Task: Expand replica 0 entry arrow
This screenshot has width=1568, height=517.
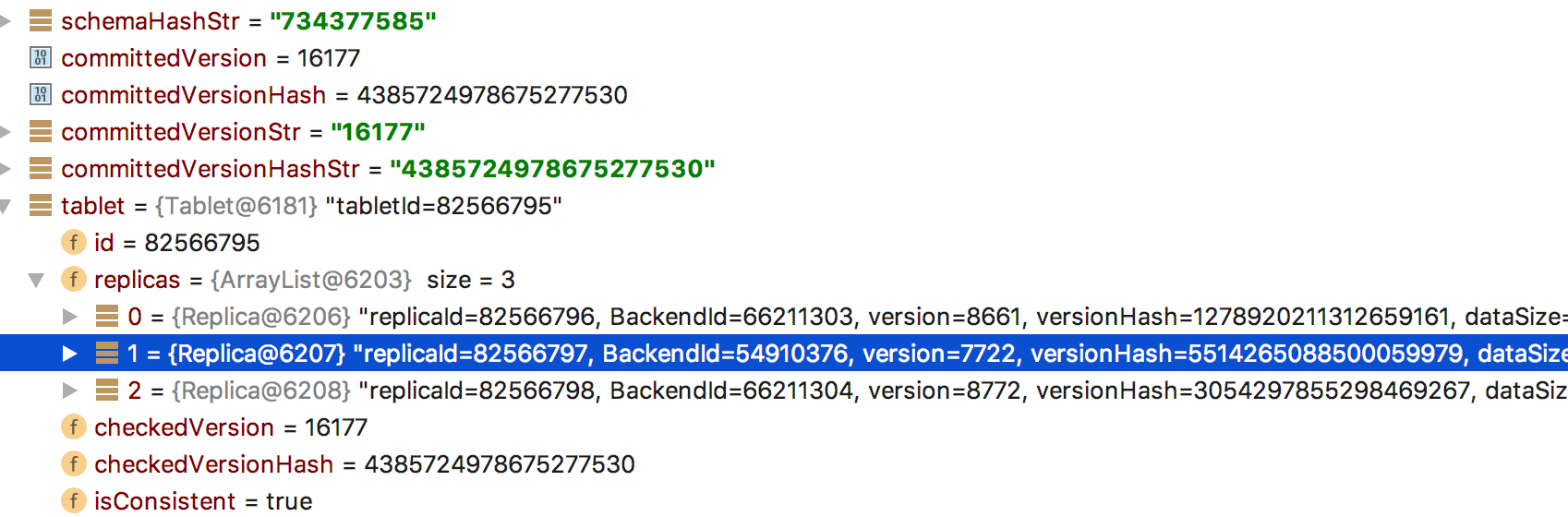Action: (69, 317)
